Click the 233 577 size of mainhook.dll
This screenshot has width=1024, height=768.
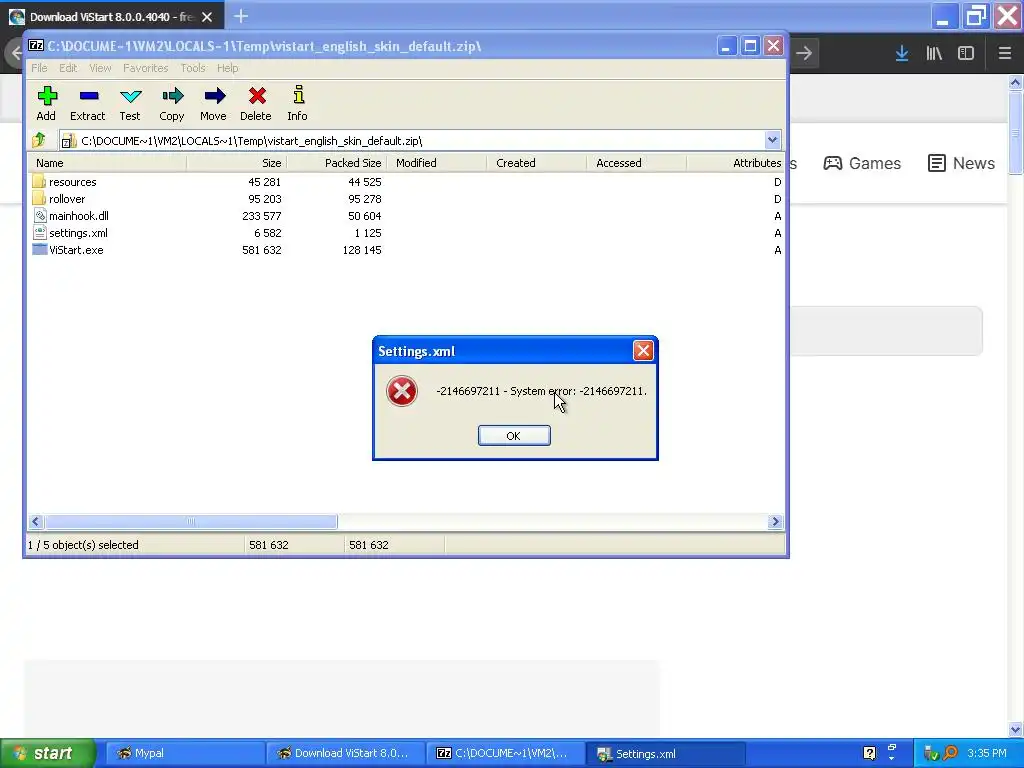point(262,216)
